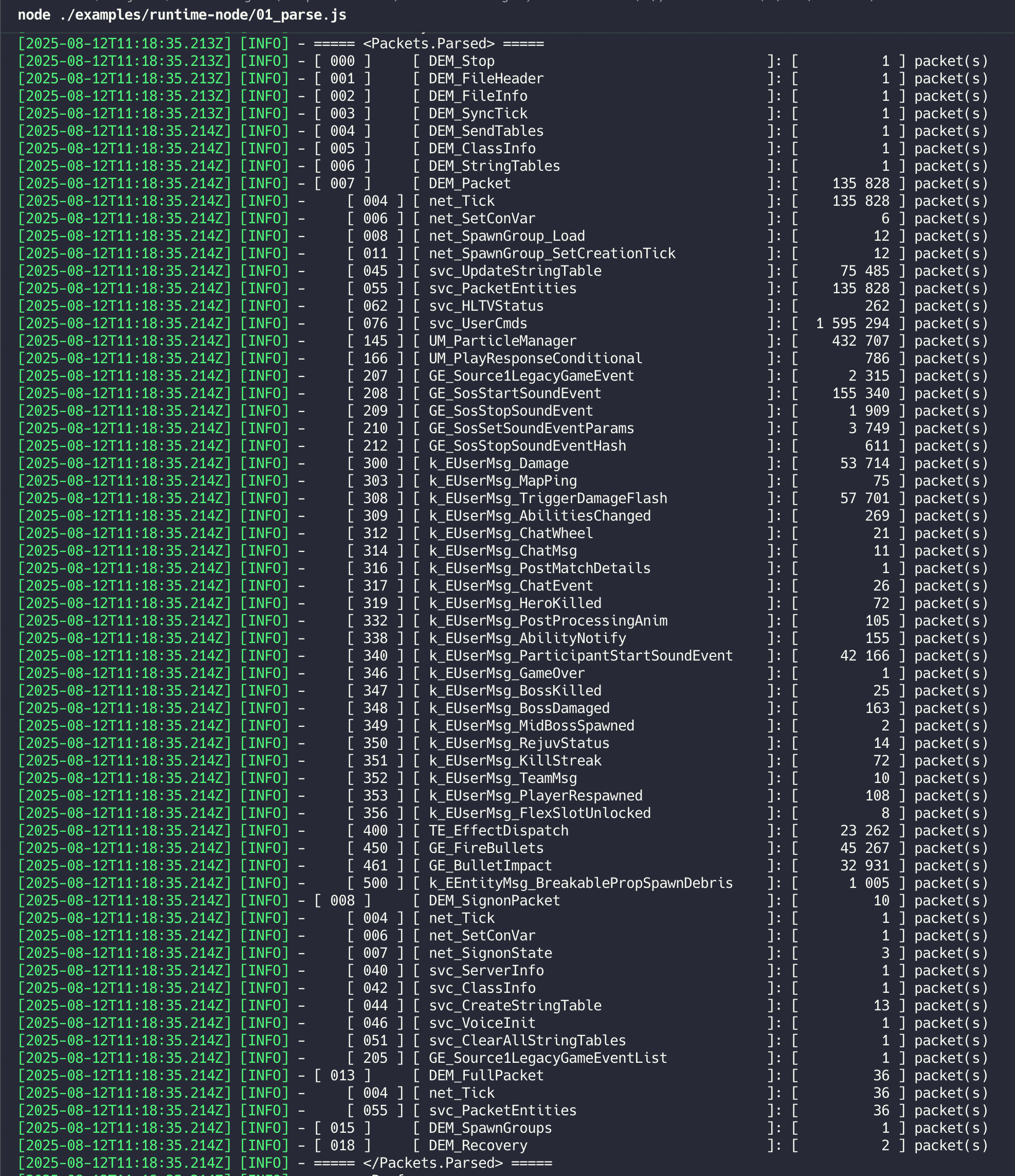Click the DEM_SignonPacket entry

click(494, 900)
